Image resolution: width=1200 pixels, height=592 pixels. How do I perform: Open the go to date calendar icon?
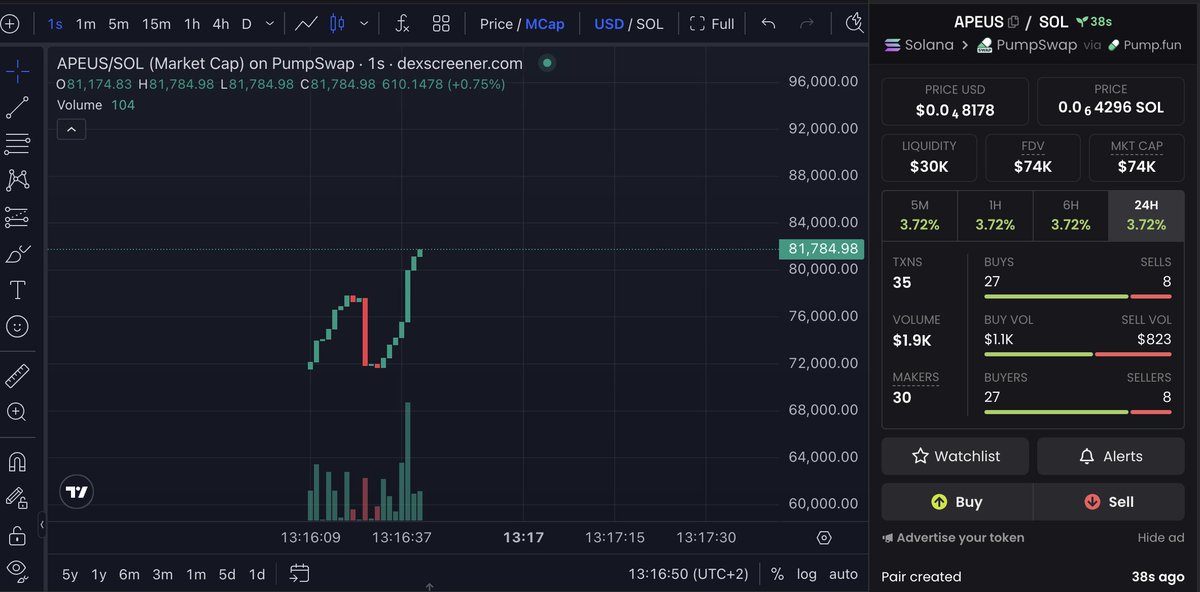[x=299, y=574]
